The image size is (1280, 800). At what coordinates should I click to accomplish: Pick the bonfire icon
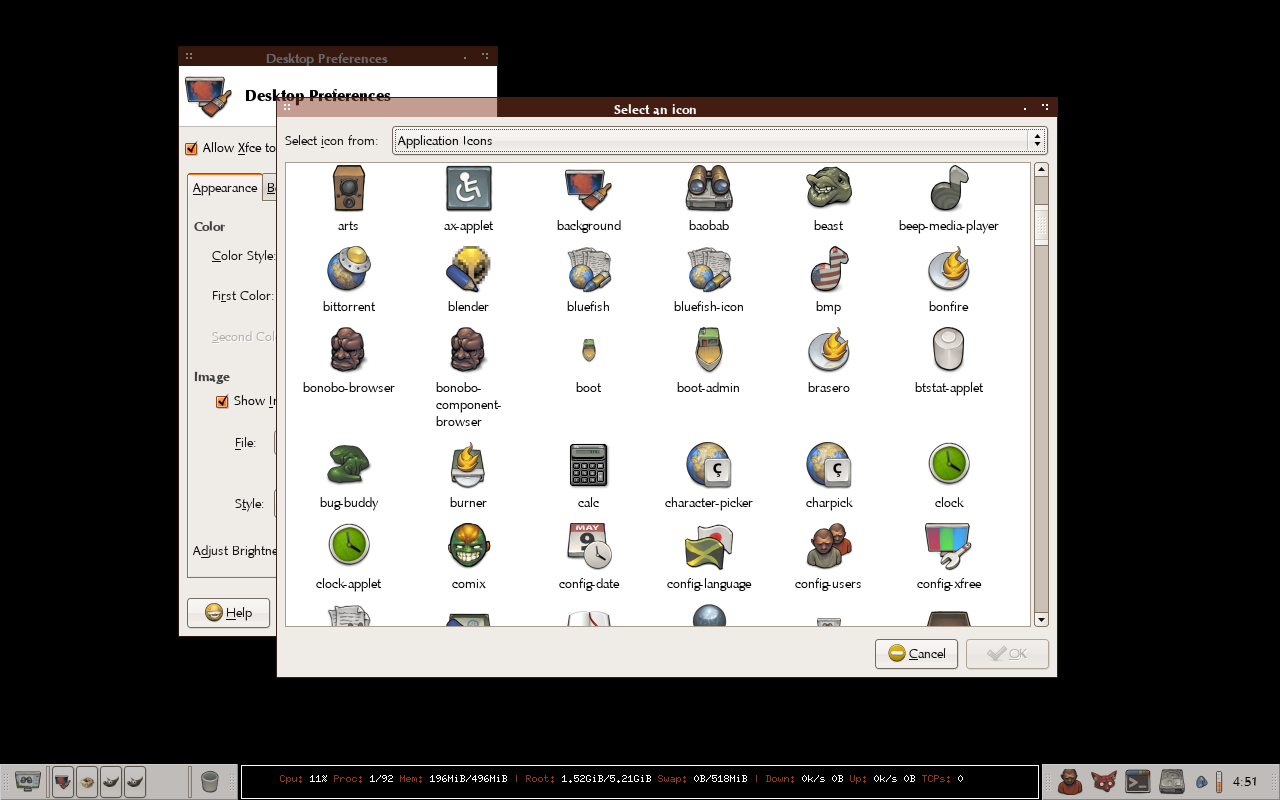coord(948,269)
